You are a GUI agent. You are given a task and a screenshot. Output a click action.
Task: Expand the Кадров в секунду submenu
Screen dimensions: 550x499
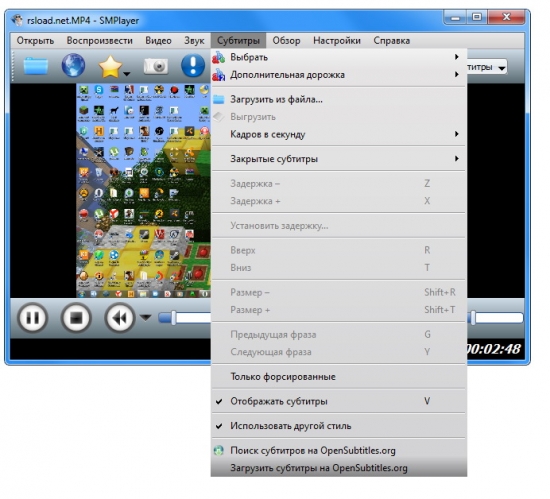tap(339, 134)
